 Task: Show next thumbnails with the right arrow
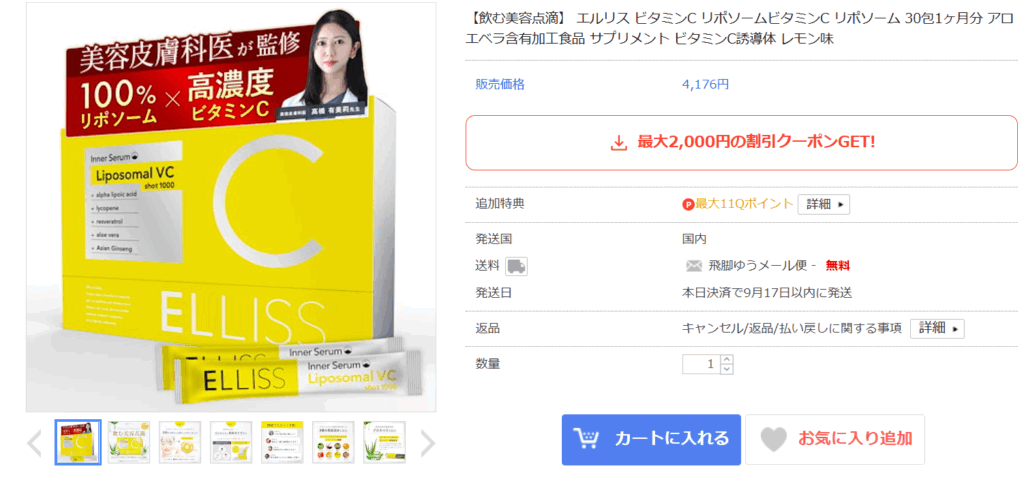coord(427,444)
